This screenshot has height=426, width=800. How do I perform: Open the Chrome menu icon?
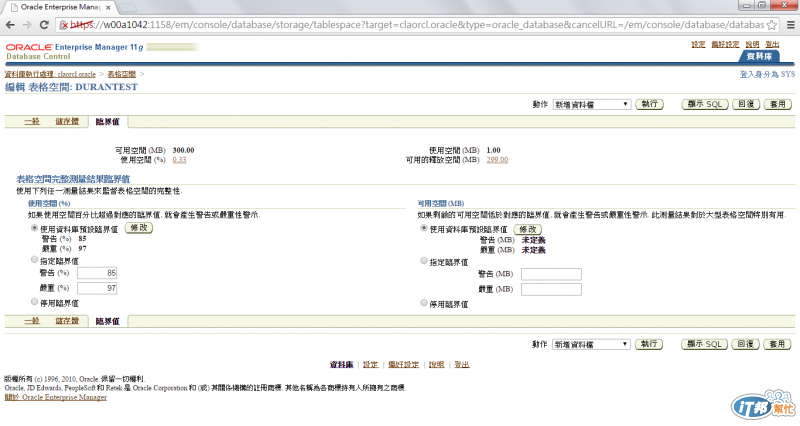(790, 24)
